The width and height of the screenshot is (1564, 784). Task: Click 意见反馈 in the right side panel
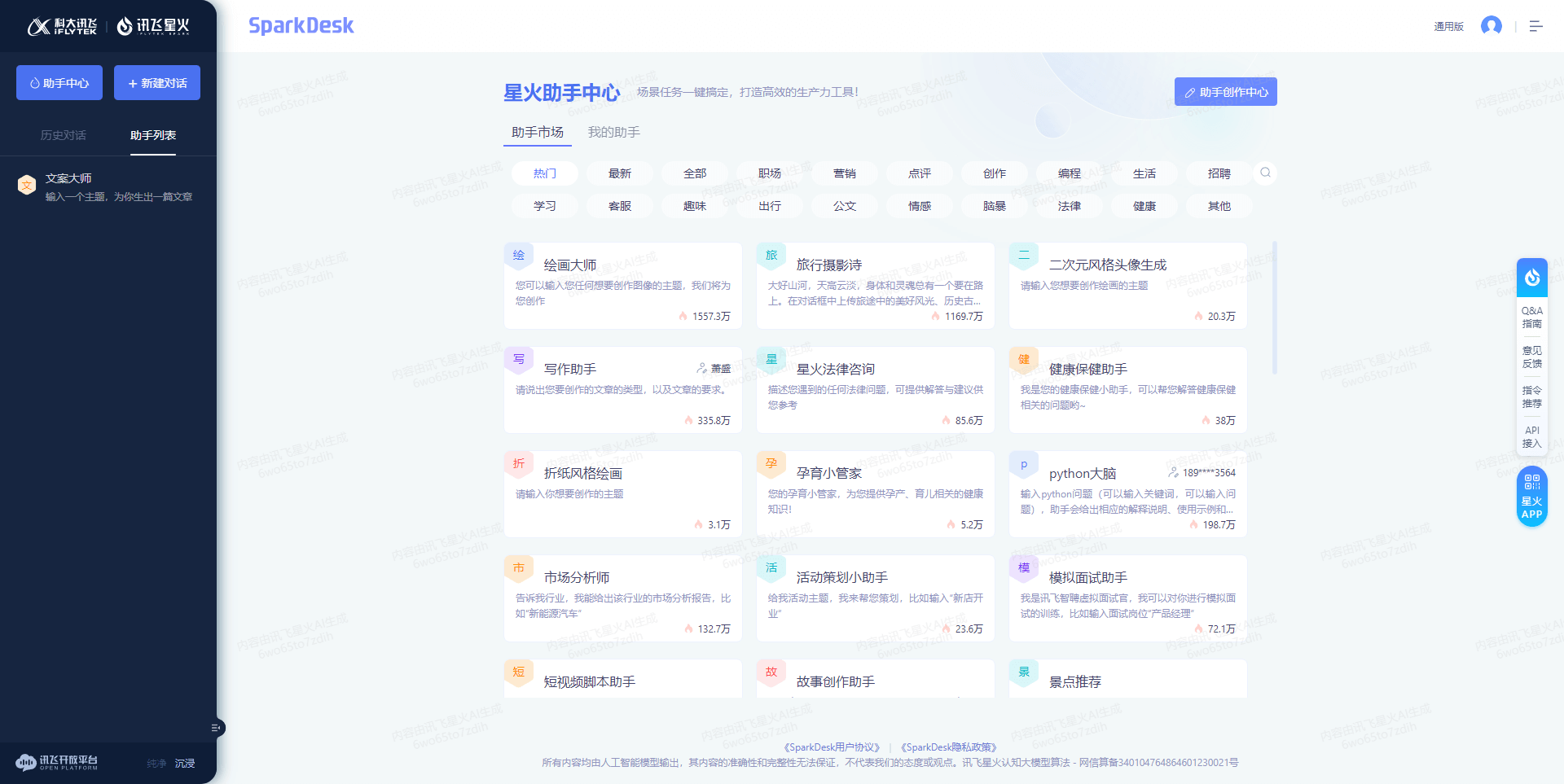(x=1531, y=357)
